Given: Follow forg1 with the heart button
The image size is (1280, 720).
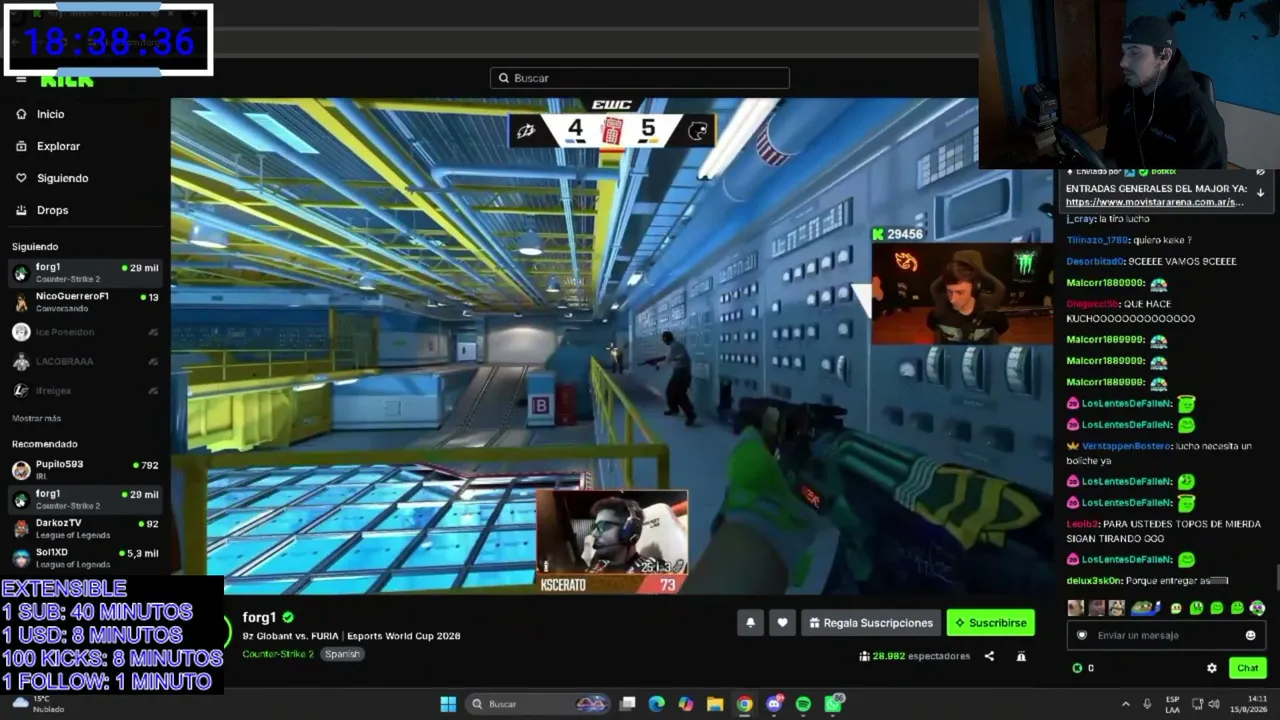Looking at the screenshot, I should point(782,623).
